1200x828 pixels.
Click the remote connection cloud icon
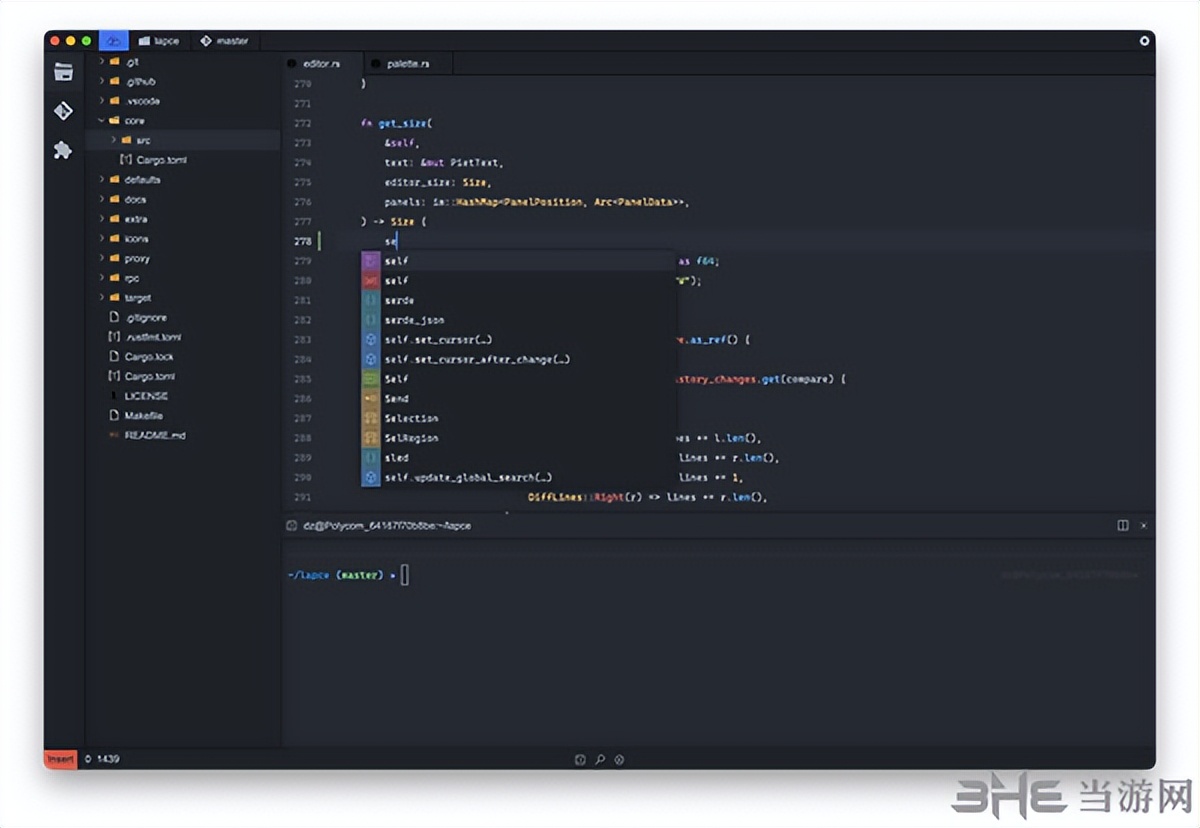point(114,41)
